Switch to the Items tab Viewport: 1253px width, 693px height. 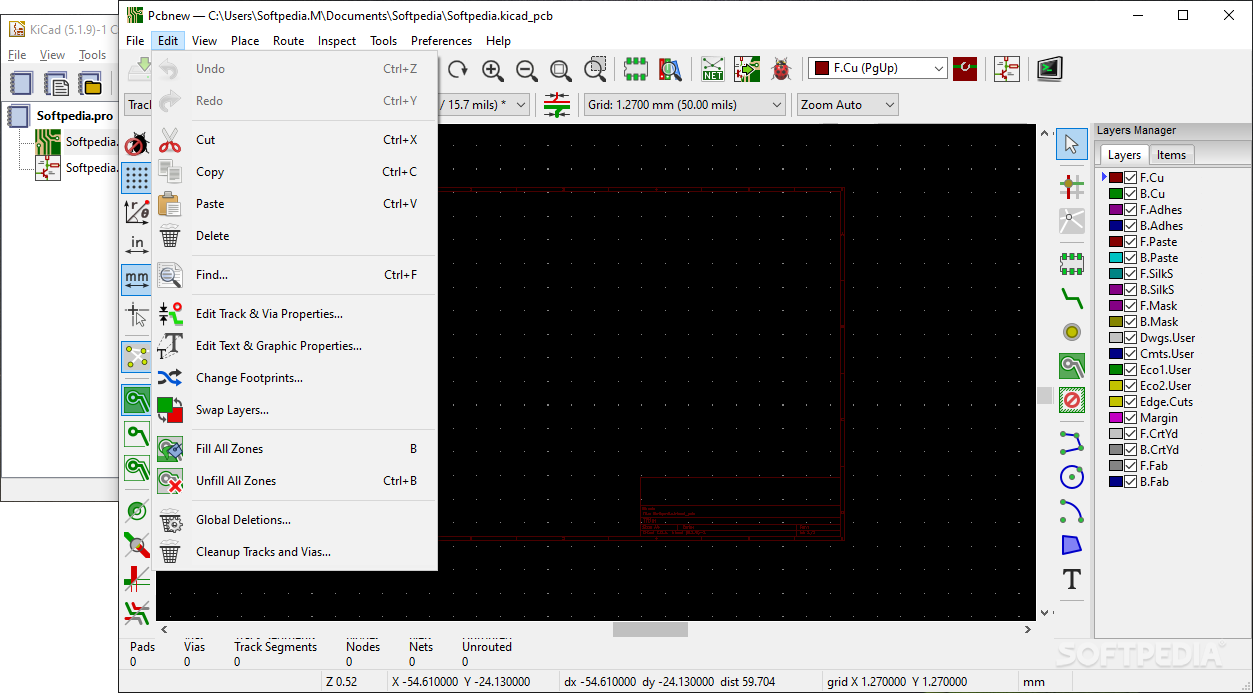click(1171, 155)
